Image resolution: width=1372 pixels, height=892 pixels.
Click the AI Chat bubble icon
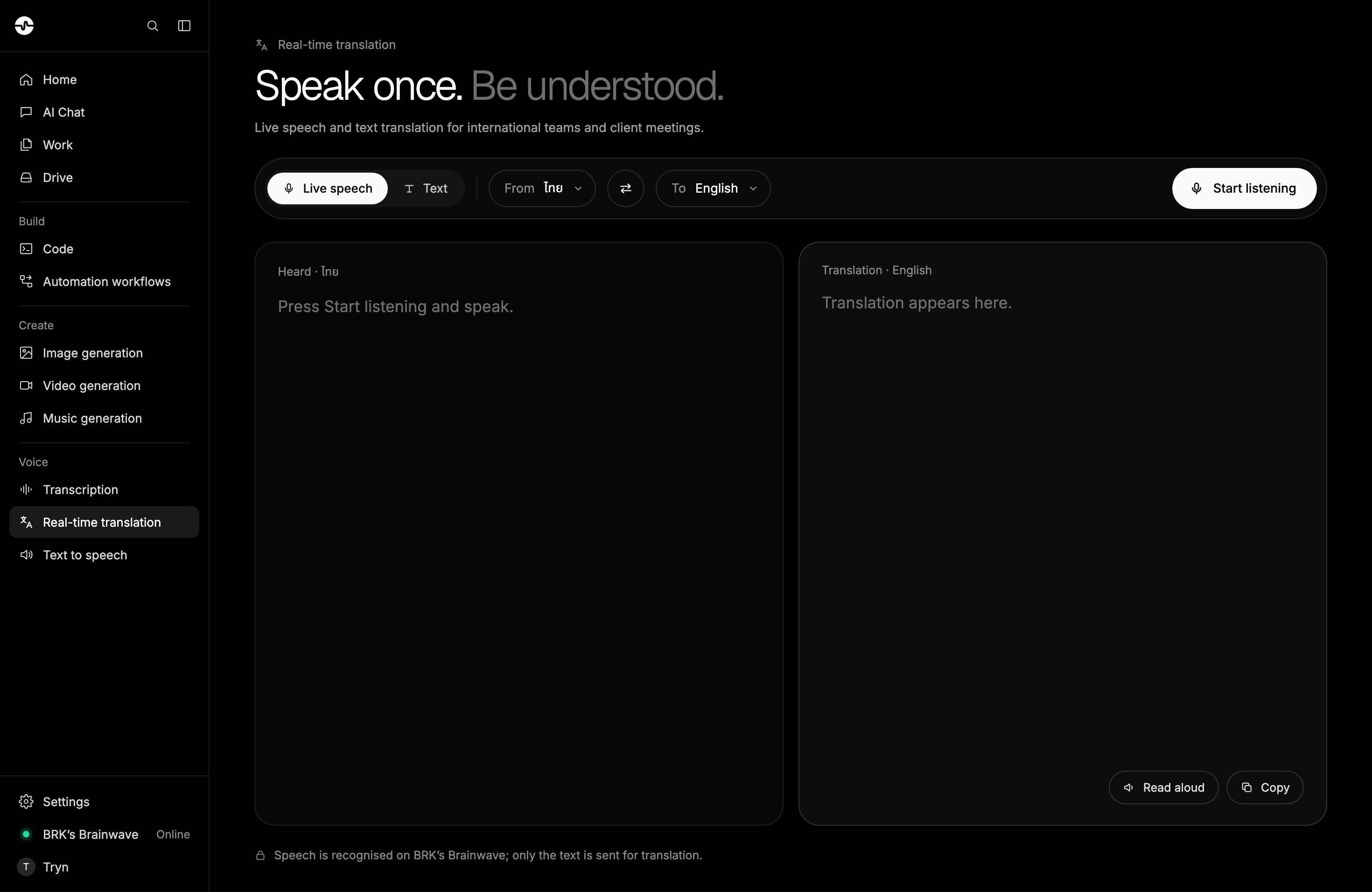coord(26,112)
